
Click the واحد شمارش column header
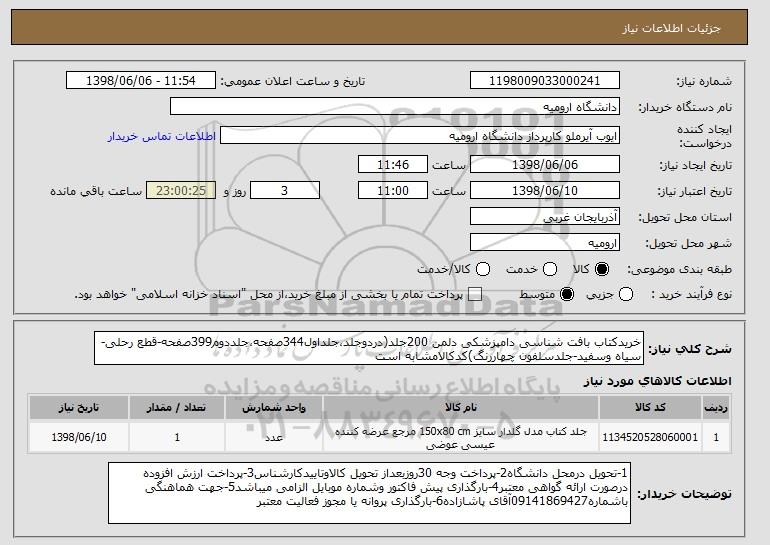coord(274,408)
